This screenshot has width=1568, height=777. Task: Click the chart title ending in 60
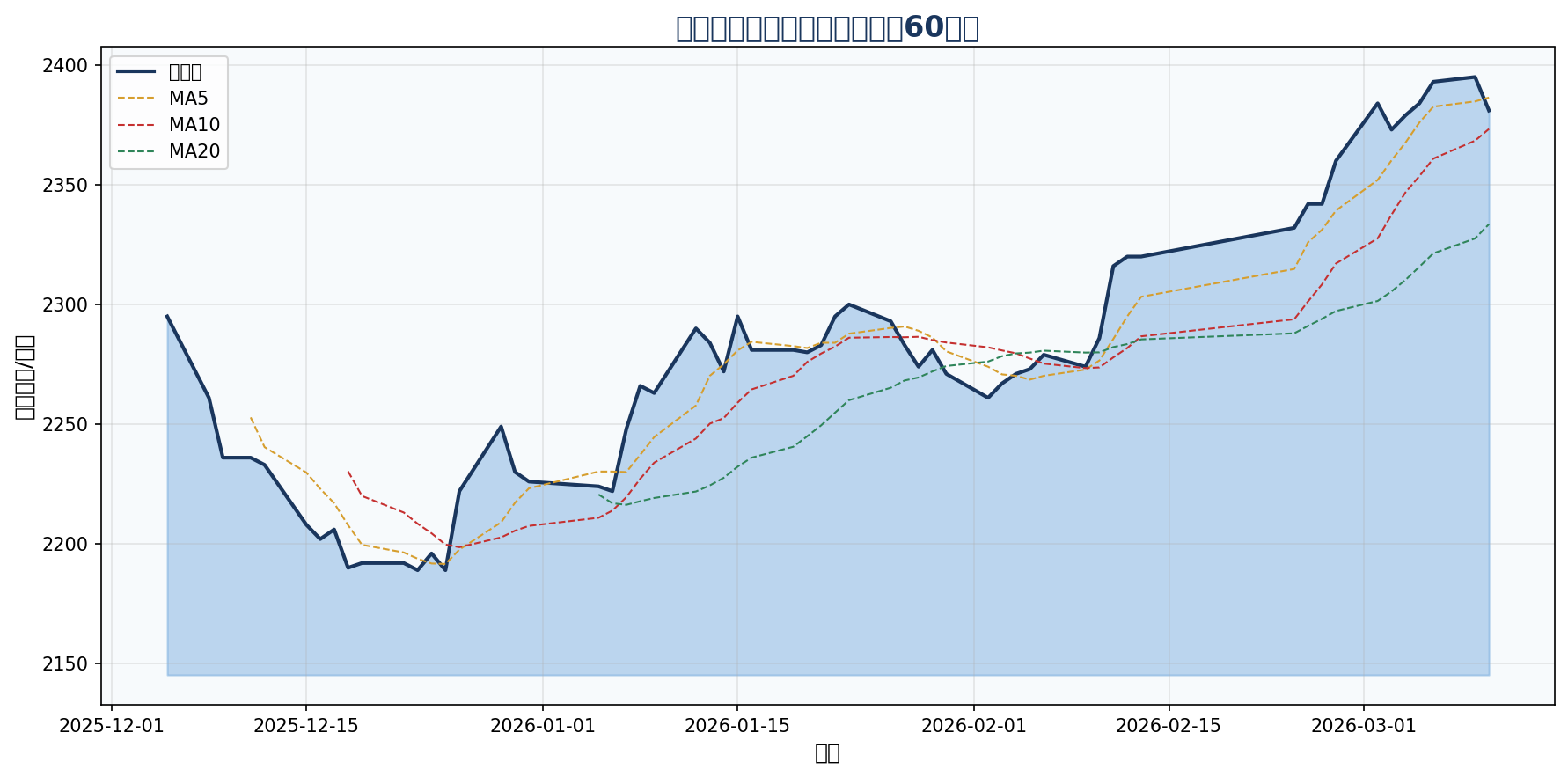[x=826, y=28]
